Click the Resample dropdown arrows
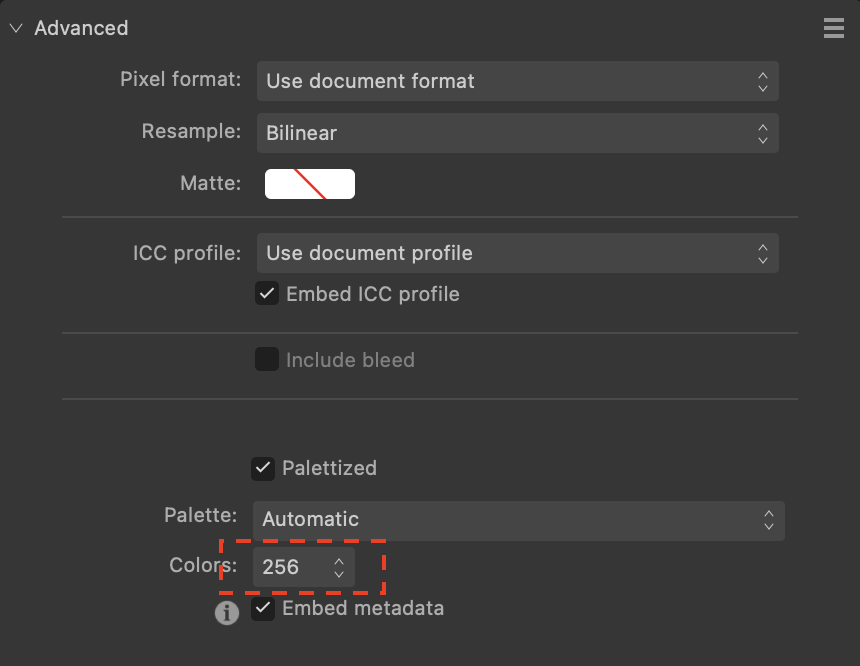Image resolution: width=860 pixels, height=666 pixels. pyautogui.click(x=763, y=133)
